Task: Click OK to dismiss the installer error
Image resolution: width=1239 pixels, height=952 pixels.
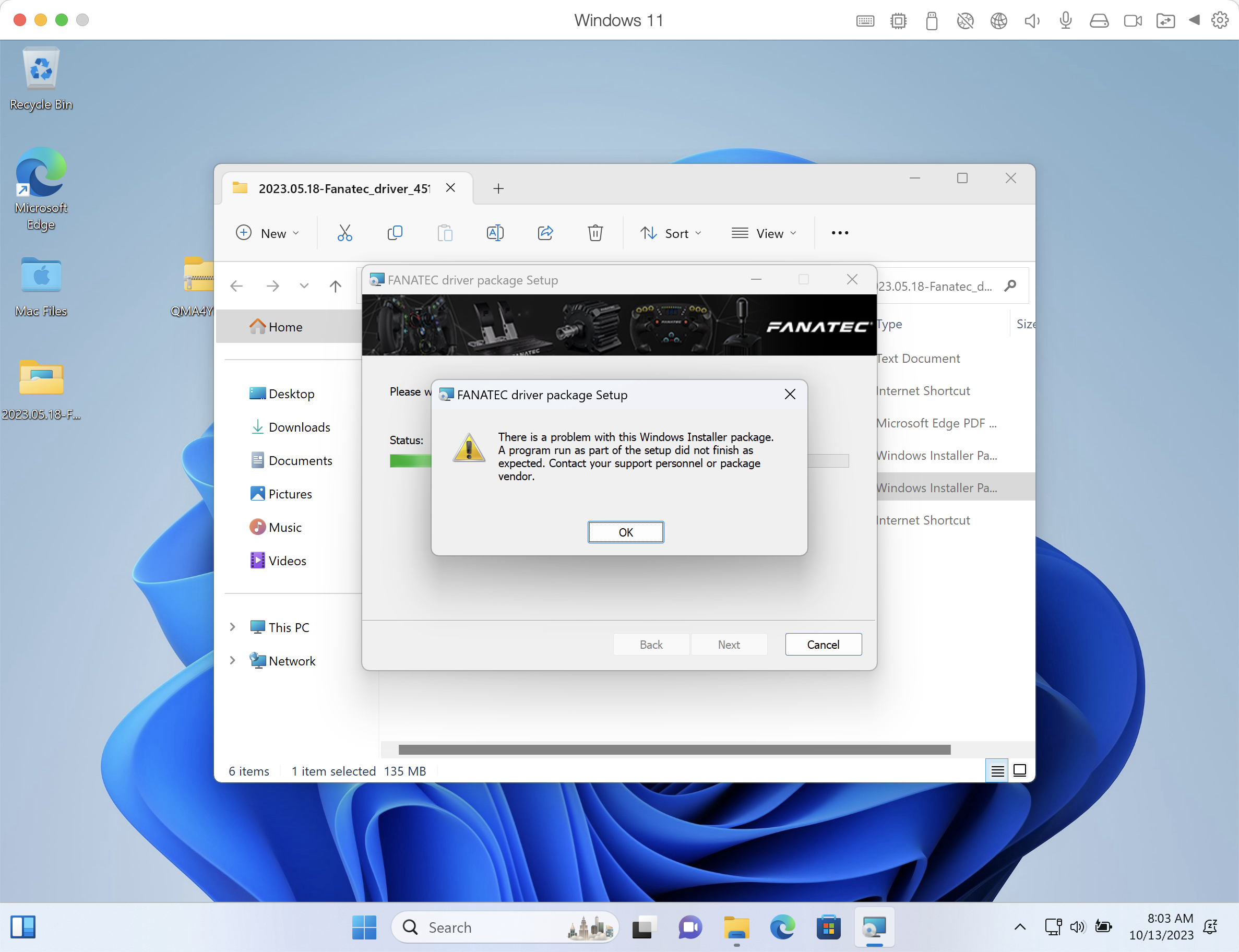Action: (625, 532)
